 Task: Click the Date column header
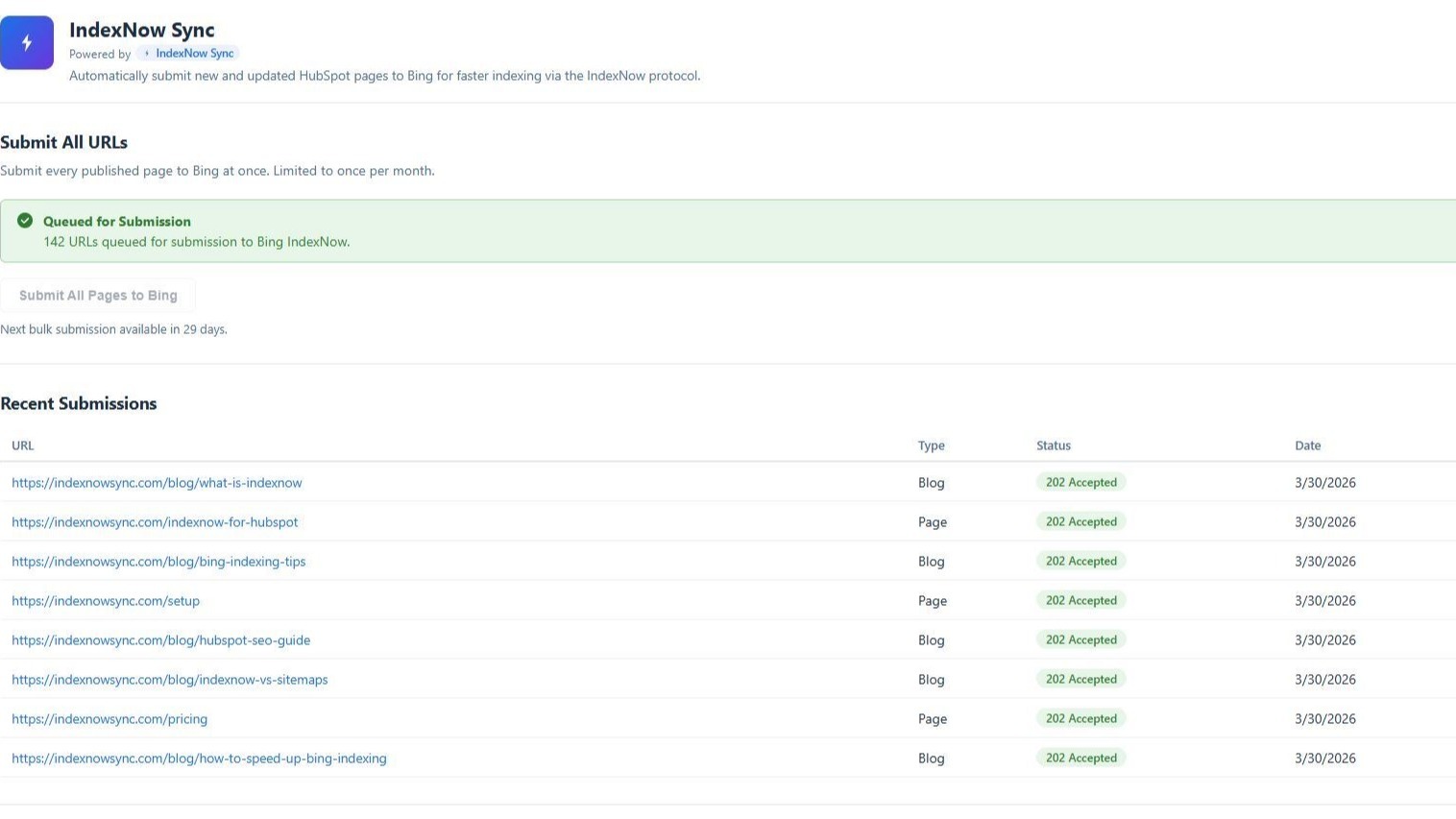point(1307,446)
